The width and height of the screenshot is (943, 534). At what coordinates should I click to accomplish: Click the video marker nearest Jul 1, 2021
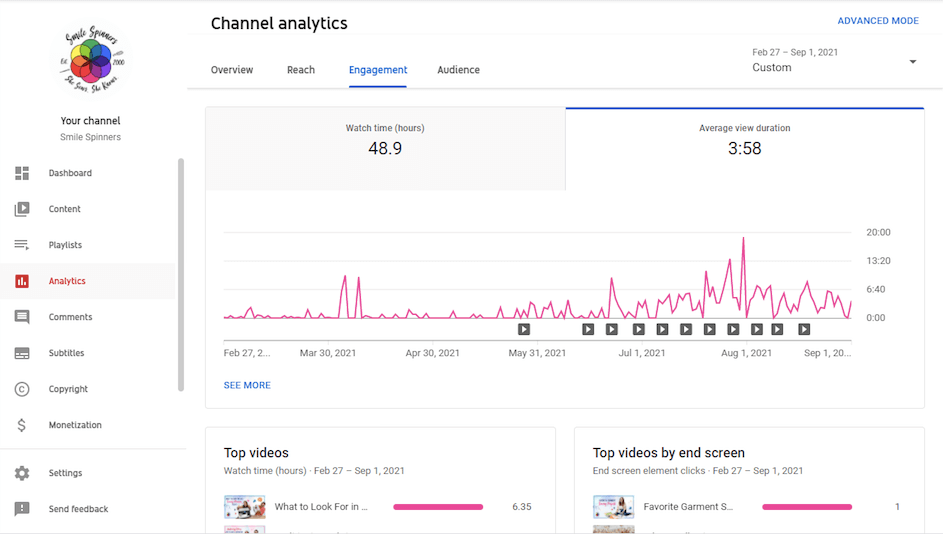click(639, 330)
